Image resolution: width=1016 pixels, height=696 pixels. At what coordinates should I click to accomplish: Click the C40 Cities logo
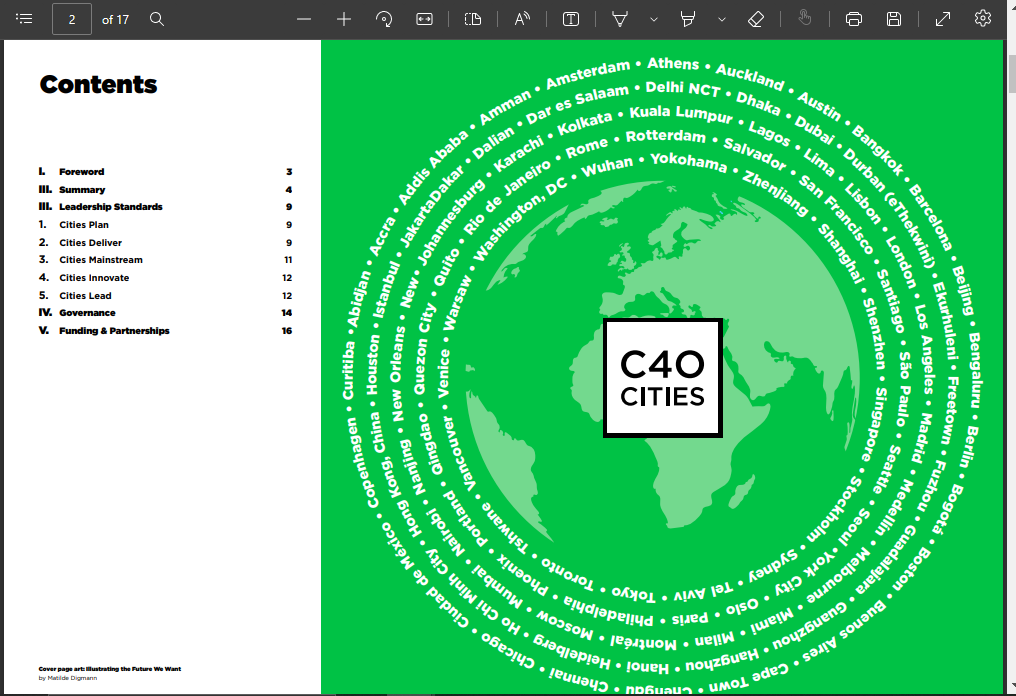click(663, 378)
